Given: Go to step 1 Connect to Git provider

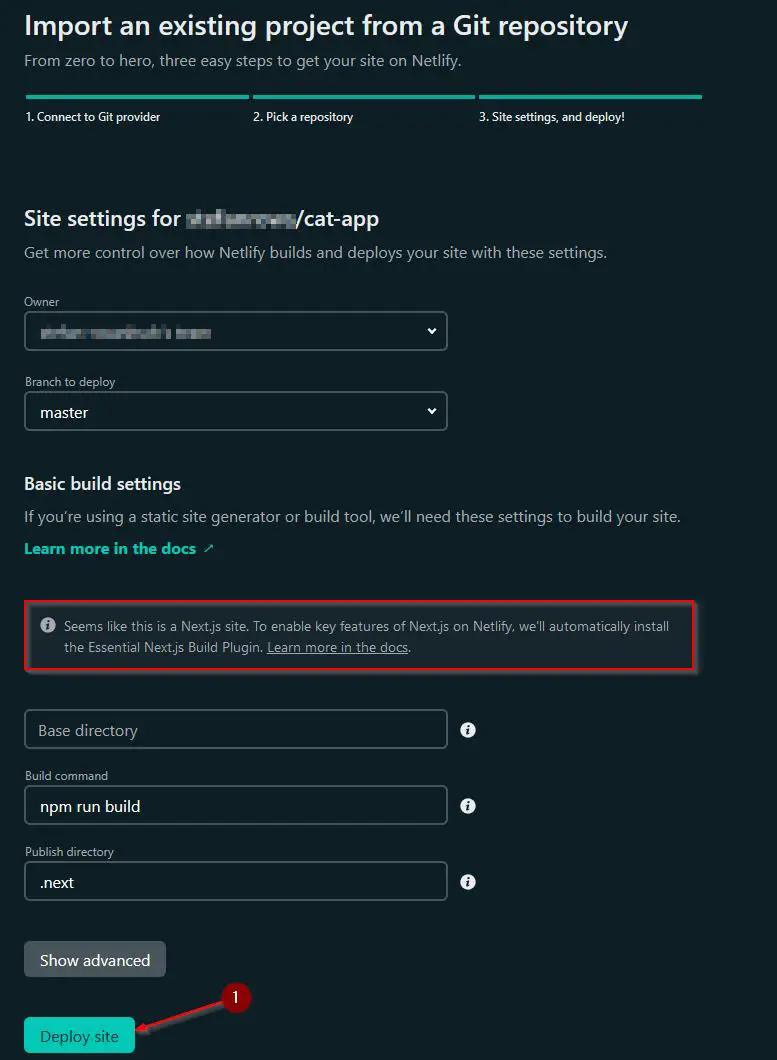Looking at the screenshot, I should point(93,117).
